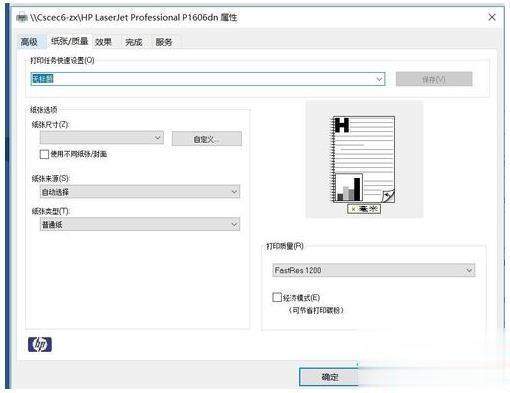Open the 打印质量 FastRes 1200 dropdown

pos(374,270)
